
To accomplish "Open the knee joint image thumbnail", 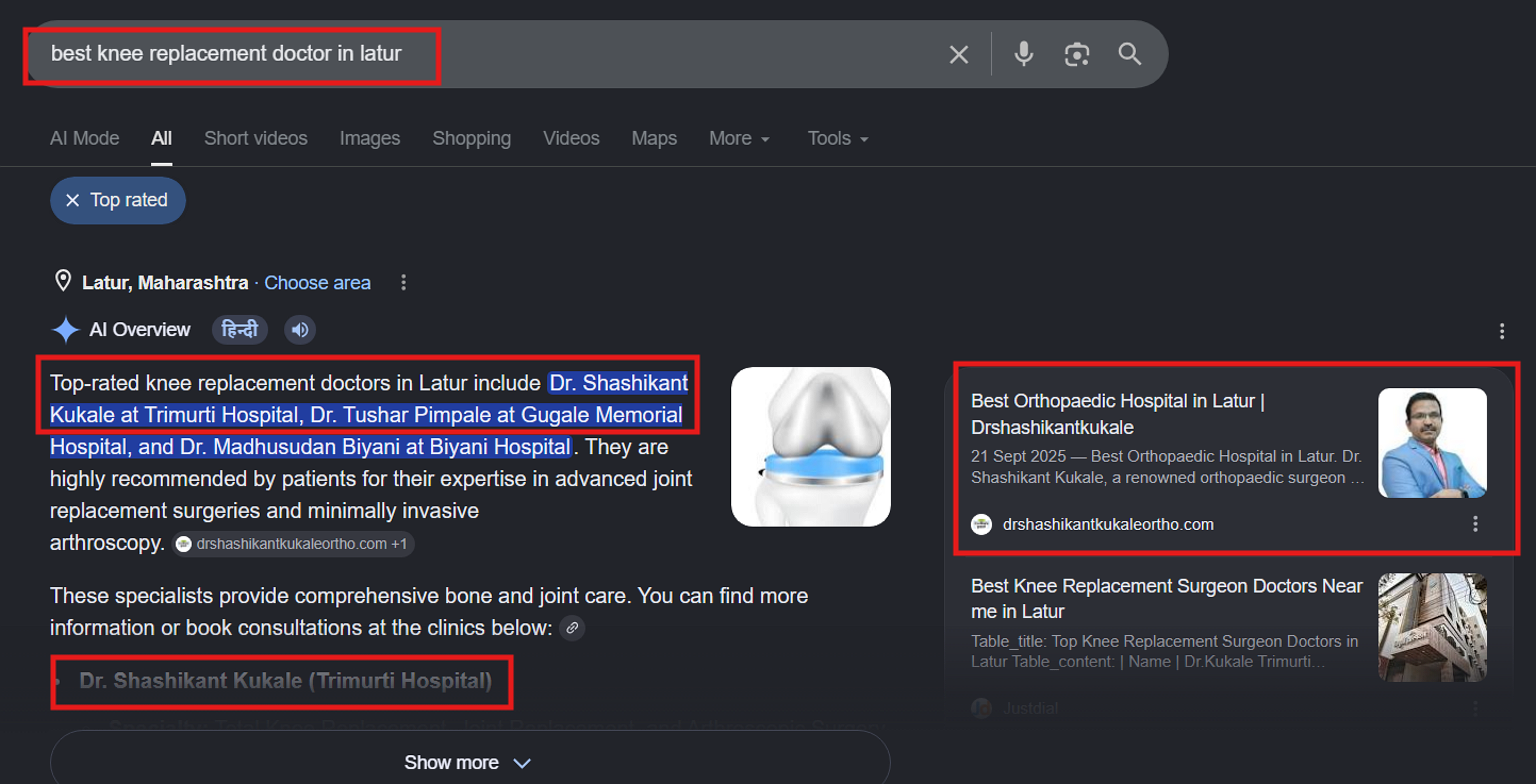I will [x=811, y=446].
